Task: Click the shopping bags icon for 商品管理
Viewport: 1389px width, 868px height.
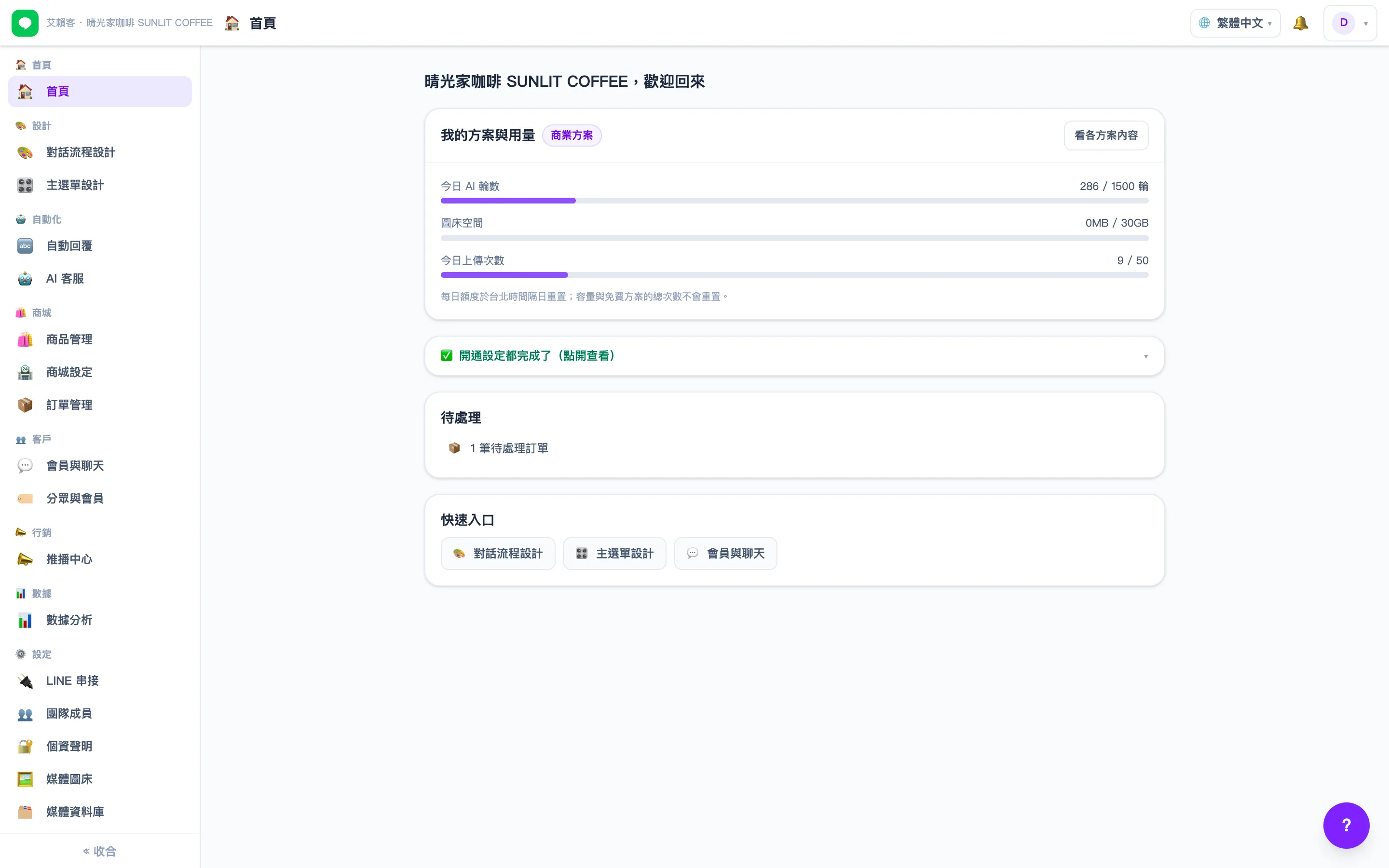Action: click(25, 339)
